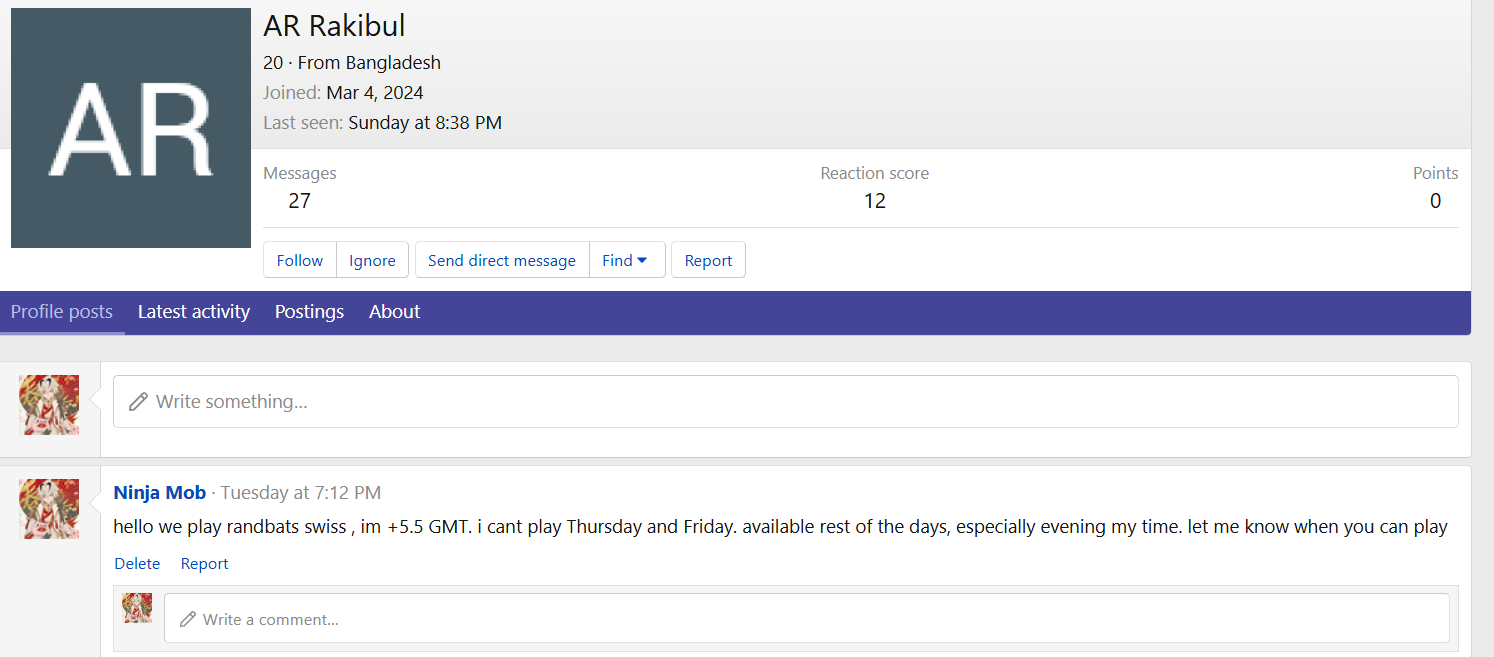Follow the user AR Rakibul
1494x657 pixels.
(x=300, y=260)
